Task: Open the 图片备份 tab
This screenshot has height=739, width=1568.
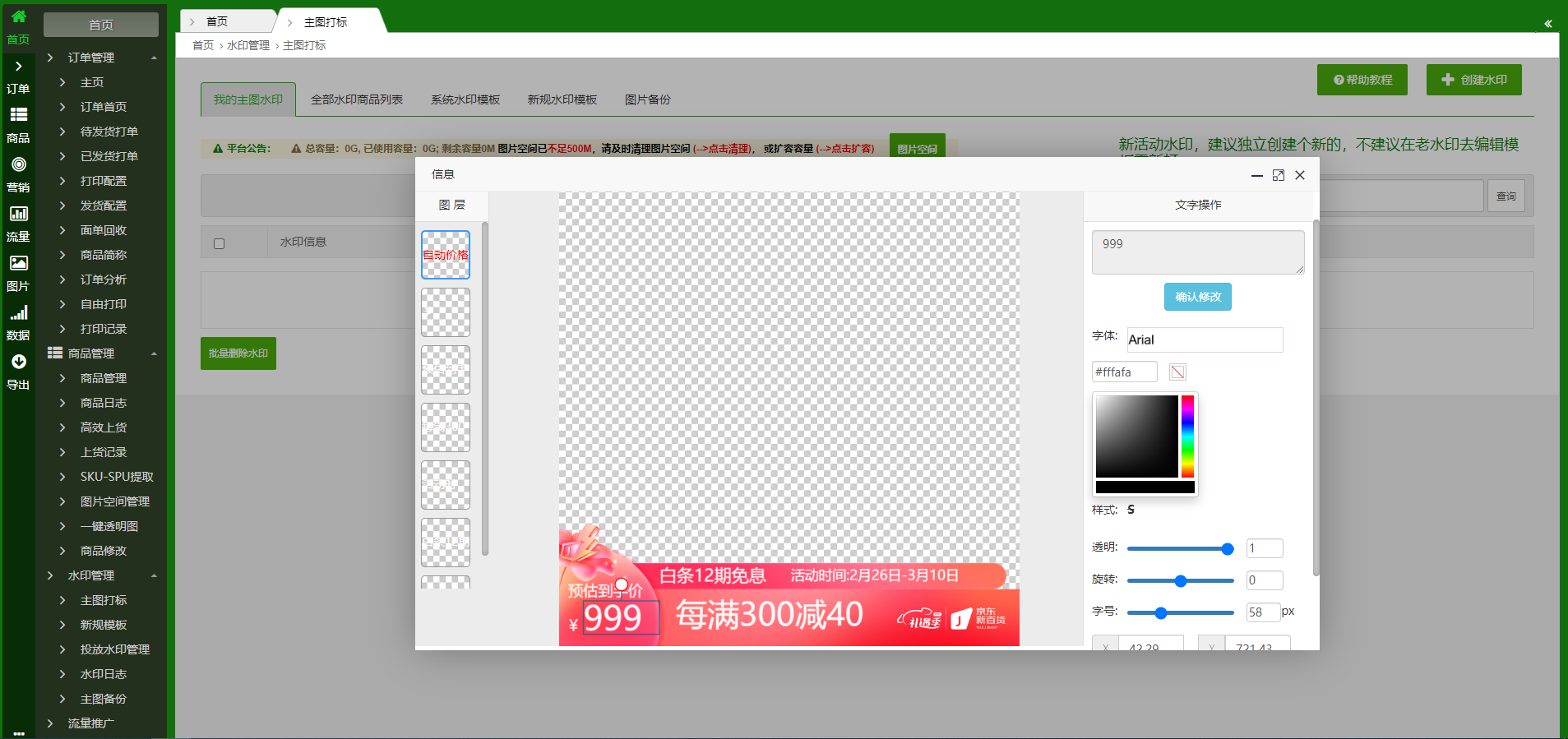Action: (647, 99)
